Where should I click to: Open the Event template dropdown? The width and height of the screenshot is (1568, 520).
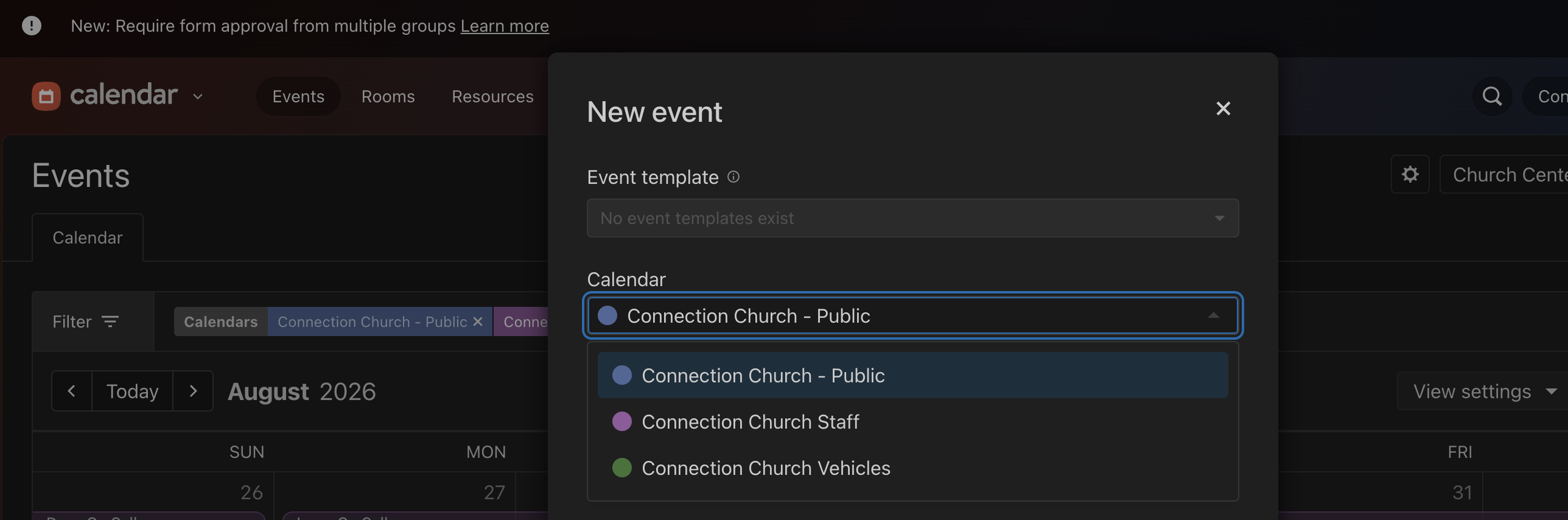[x=913, y=218]
